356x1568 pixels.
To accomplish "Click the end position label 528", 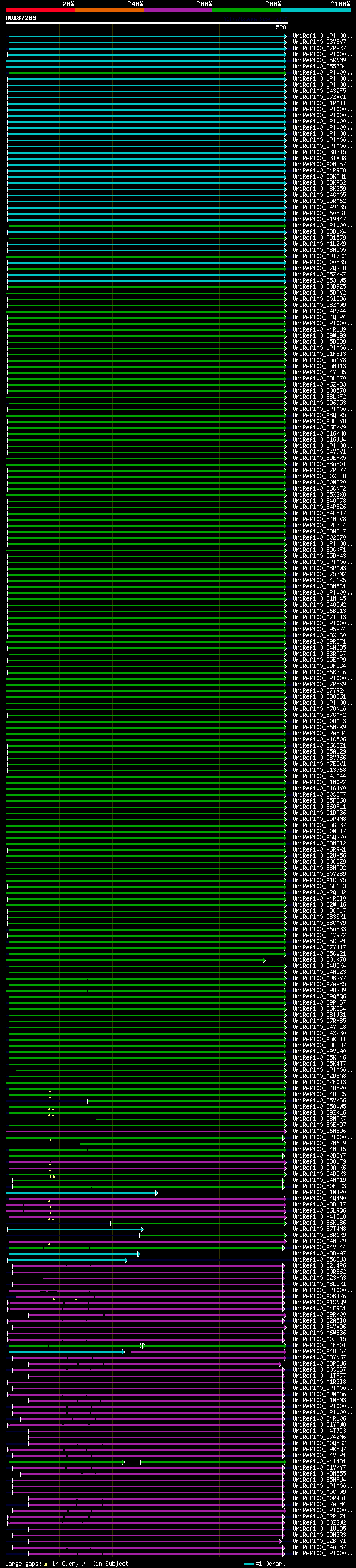I will coord(280,27).
